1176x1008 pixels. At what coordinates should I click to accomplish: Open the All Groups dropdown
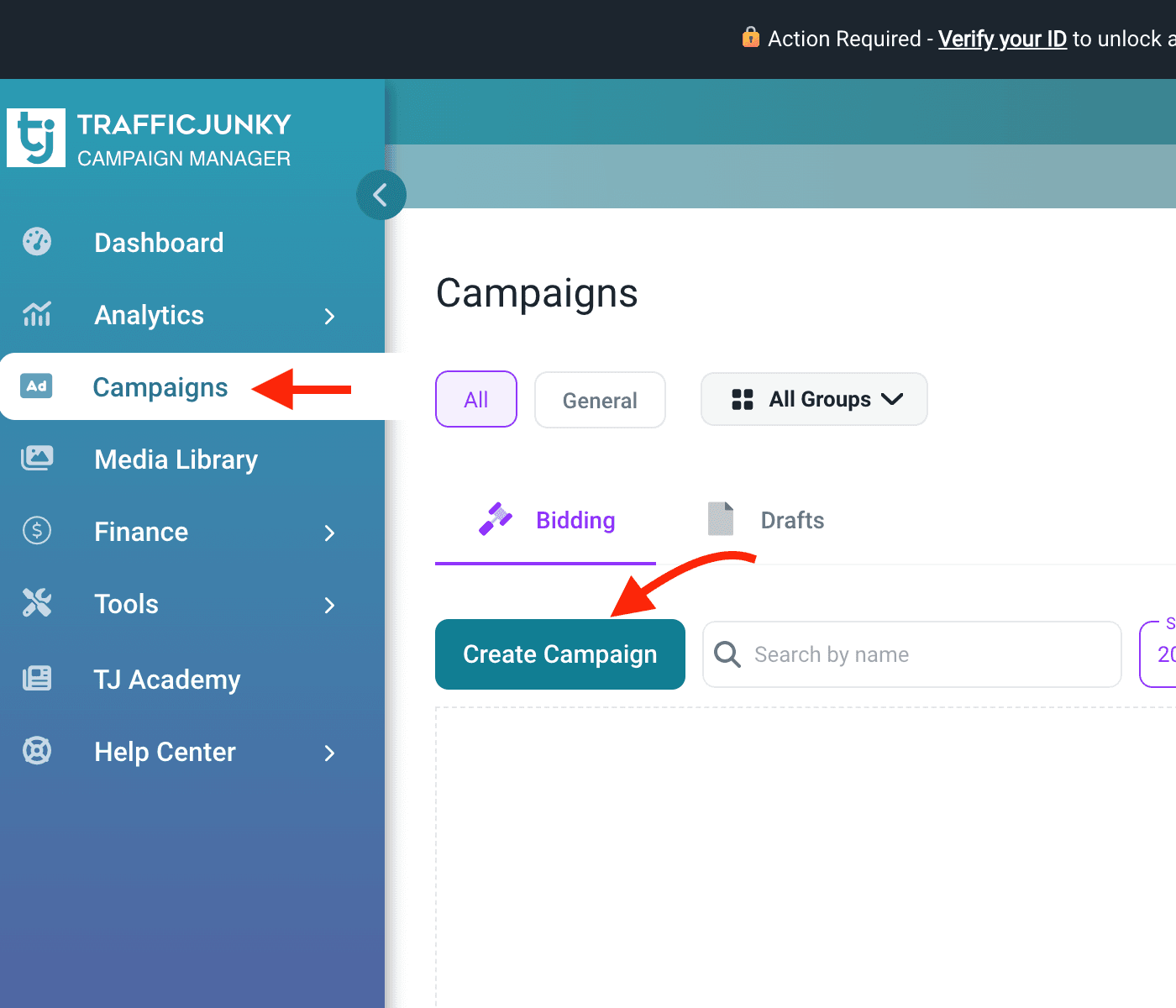[814, 399]
